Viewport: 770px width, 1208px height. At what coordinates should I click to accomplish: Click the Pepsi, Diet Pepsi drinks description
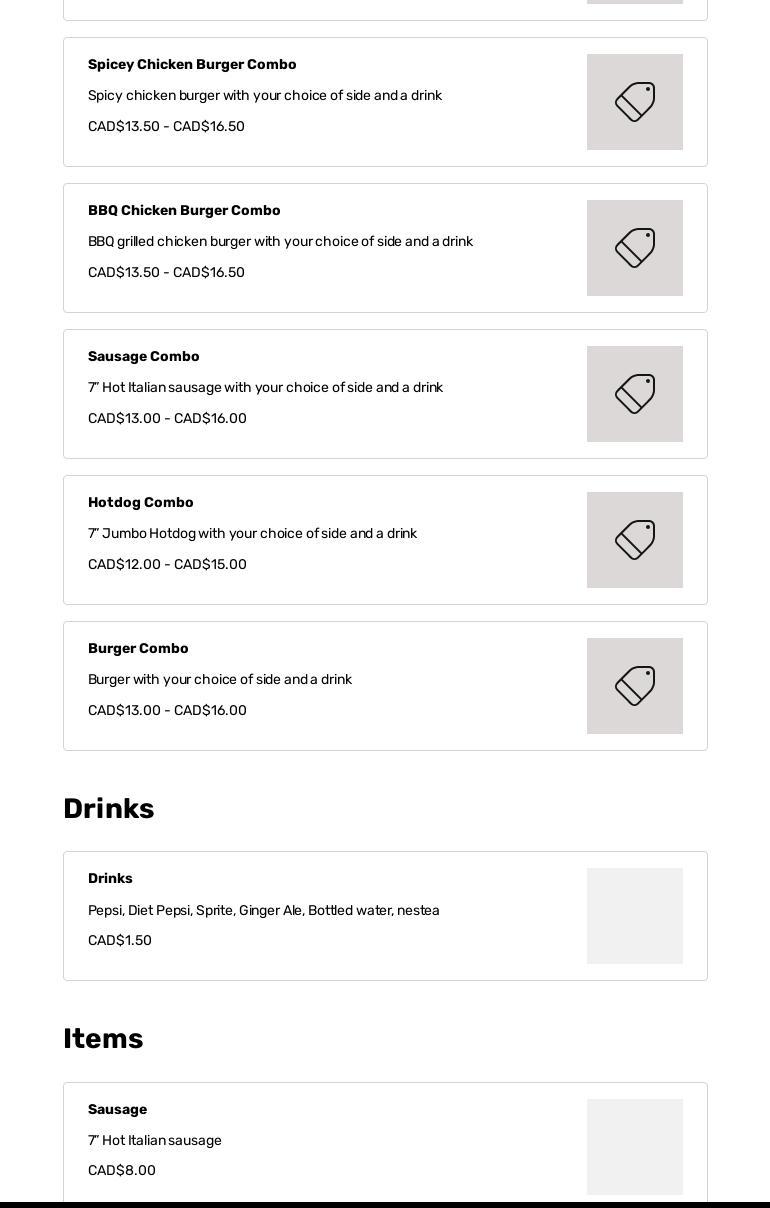click(263, 910)
